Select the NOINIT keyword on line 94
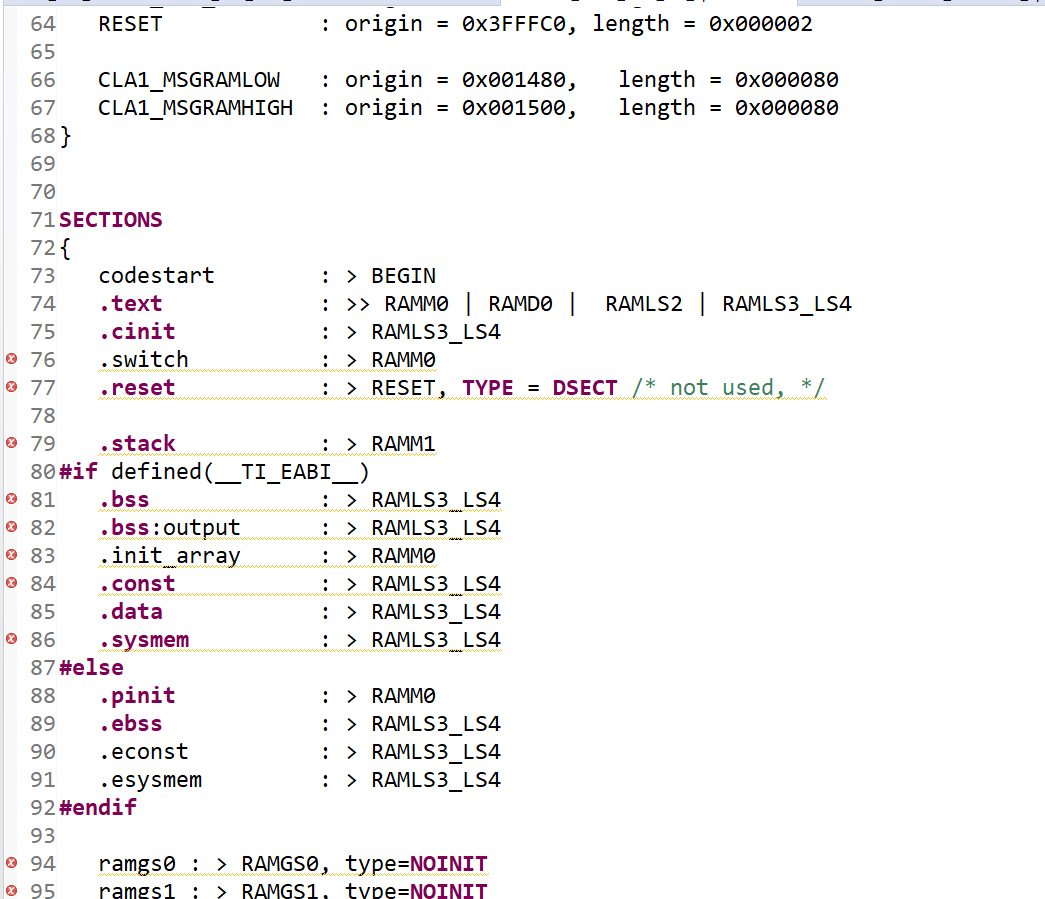The height and width of the screenshot is (899, 1045). [x=449, y=863]
